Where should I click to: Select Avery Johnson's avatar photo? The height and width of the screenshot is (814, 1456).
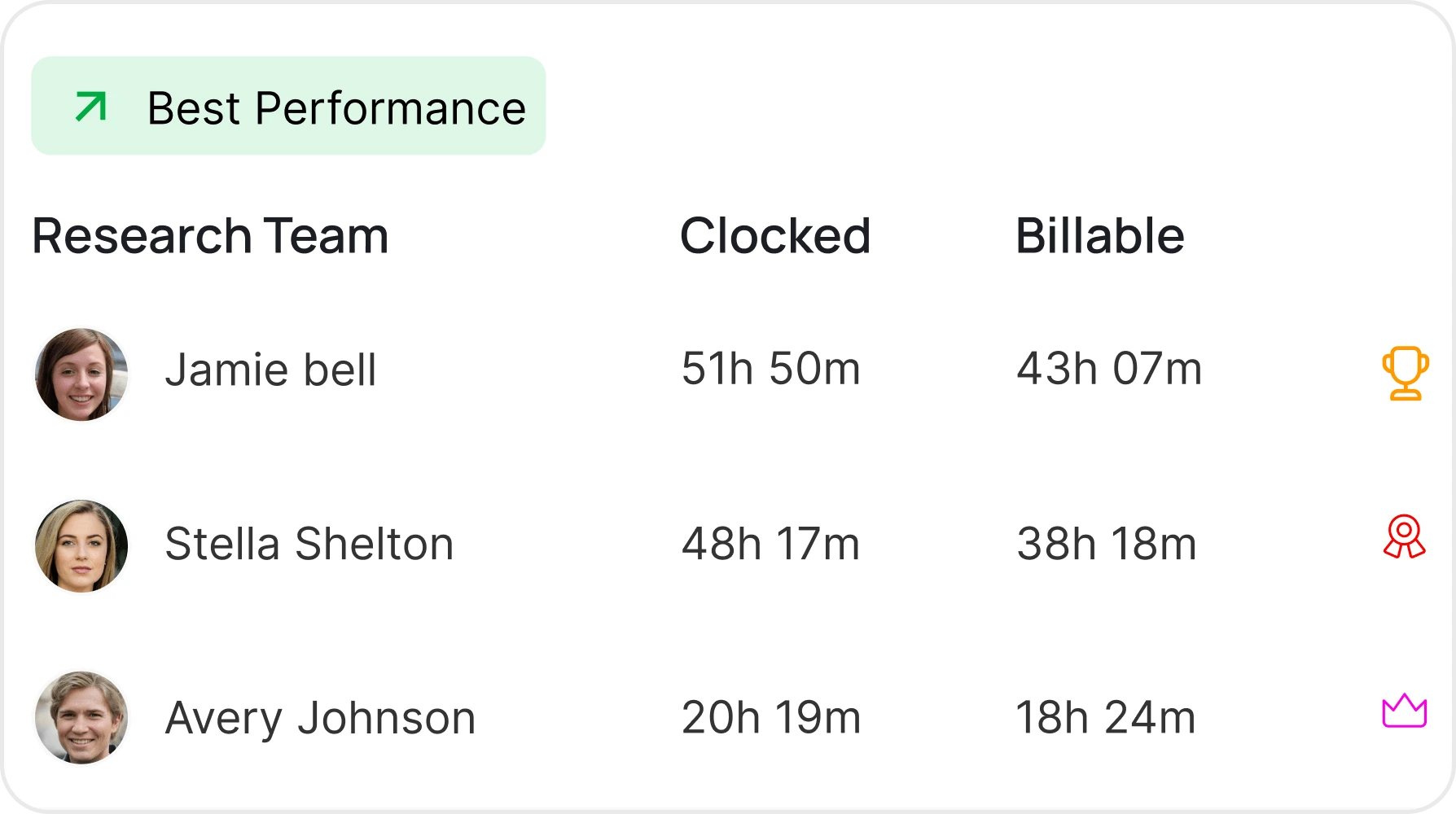(x=81, y=718)
